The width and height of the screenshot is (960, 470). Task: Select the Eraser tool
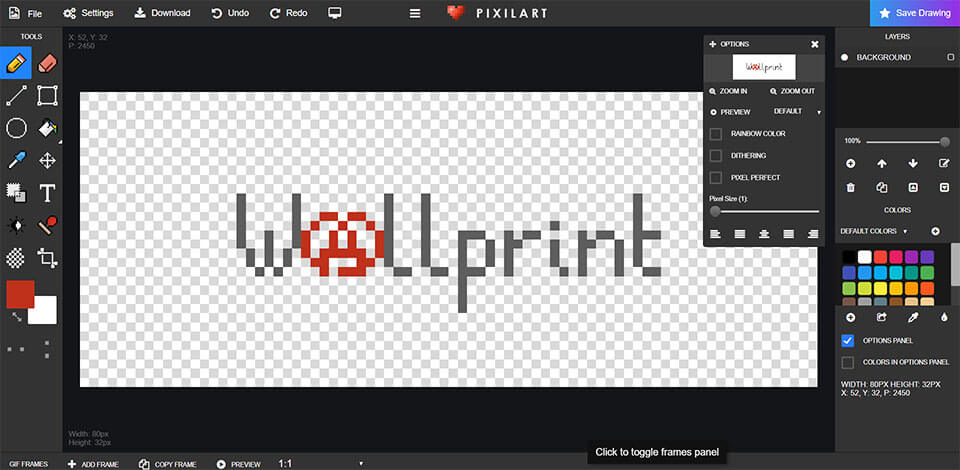(47, 63)
